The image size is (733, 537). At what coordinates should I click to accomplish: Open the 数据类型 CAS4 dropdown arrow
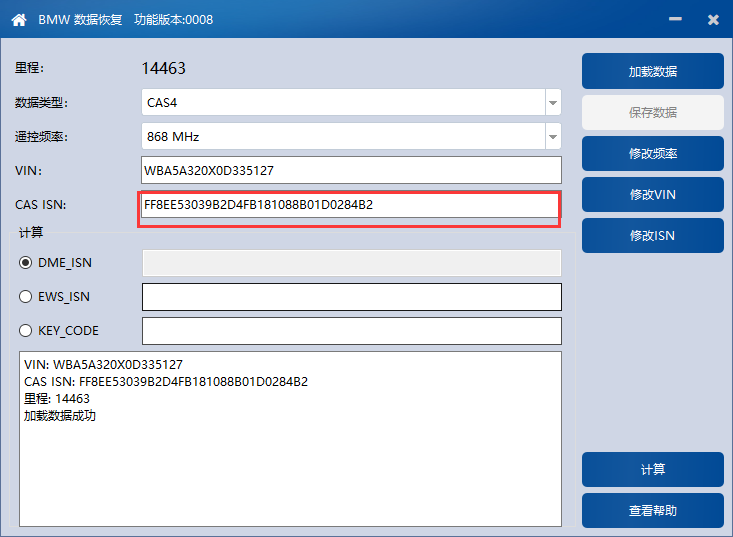553,102
